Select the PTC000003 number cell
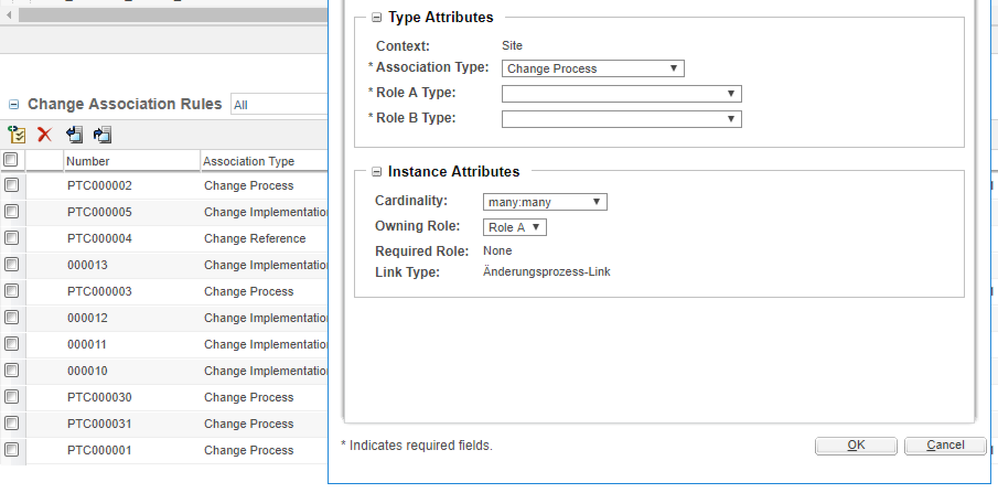998x503 pixels. click(99, 292)
